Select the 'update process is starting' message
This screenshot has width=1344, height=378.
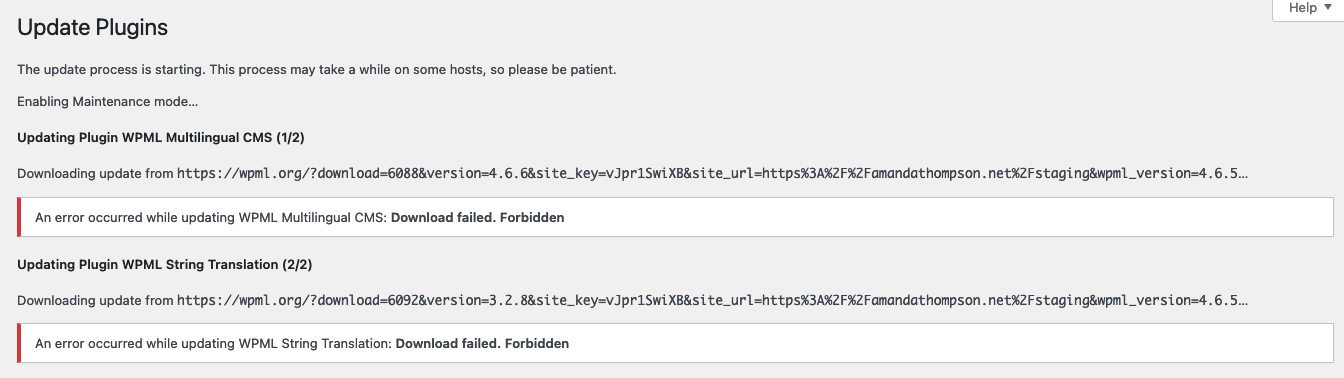pos(317,70)
